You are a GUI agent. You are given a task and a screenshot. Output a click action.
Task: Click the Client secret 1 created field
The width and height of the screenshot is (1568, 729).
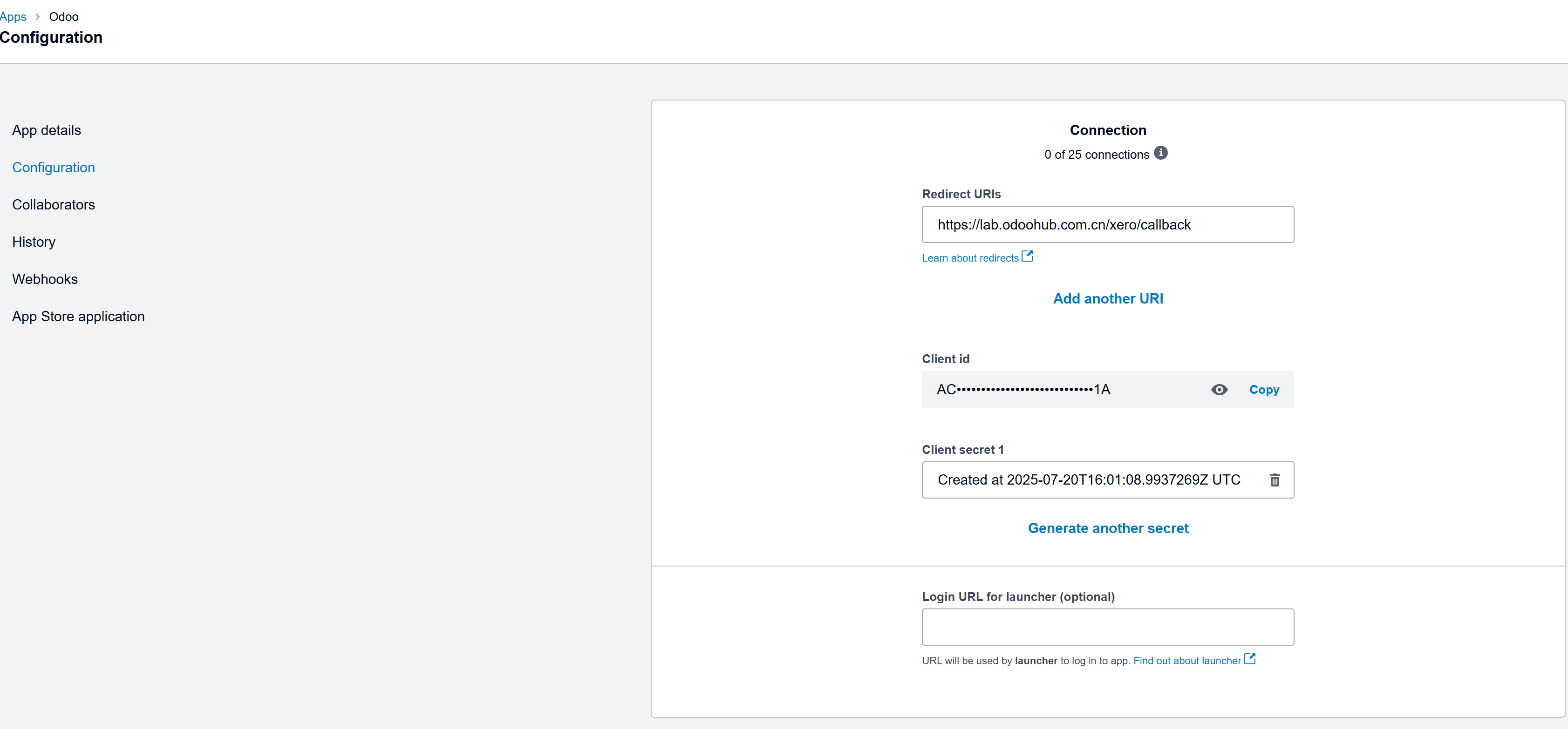1108,480
